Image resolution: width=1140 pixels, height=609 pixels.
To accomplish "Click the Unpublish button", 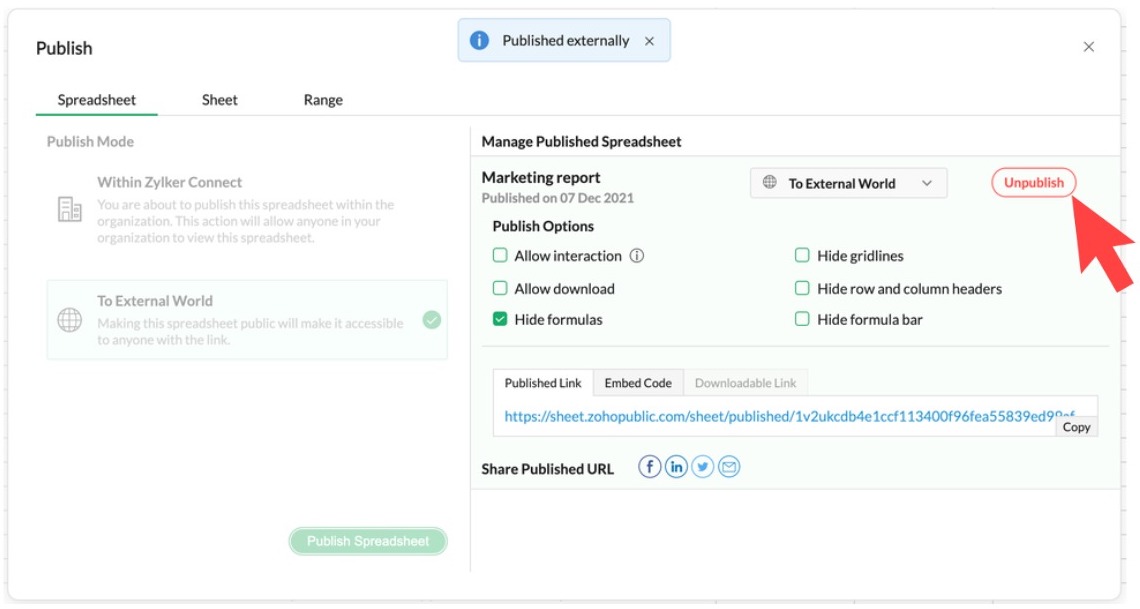I will point(1034,183).
